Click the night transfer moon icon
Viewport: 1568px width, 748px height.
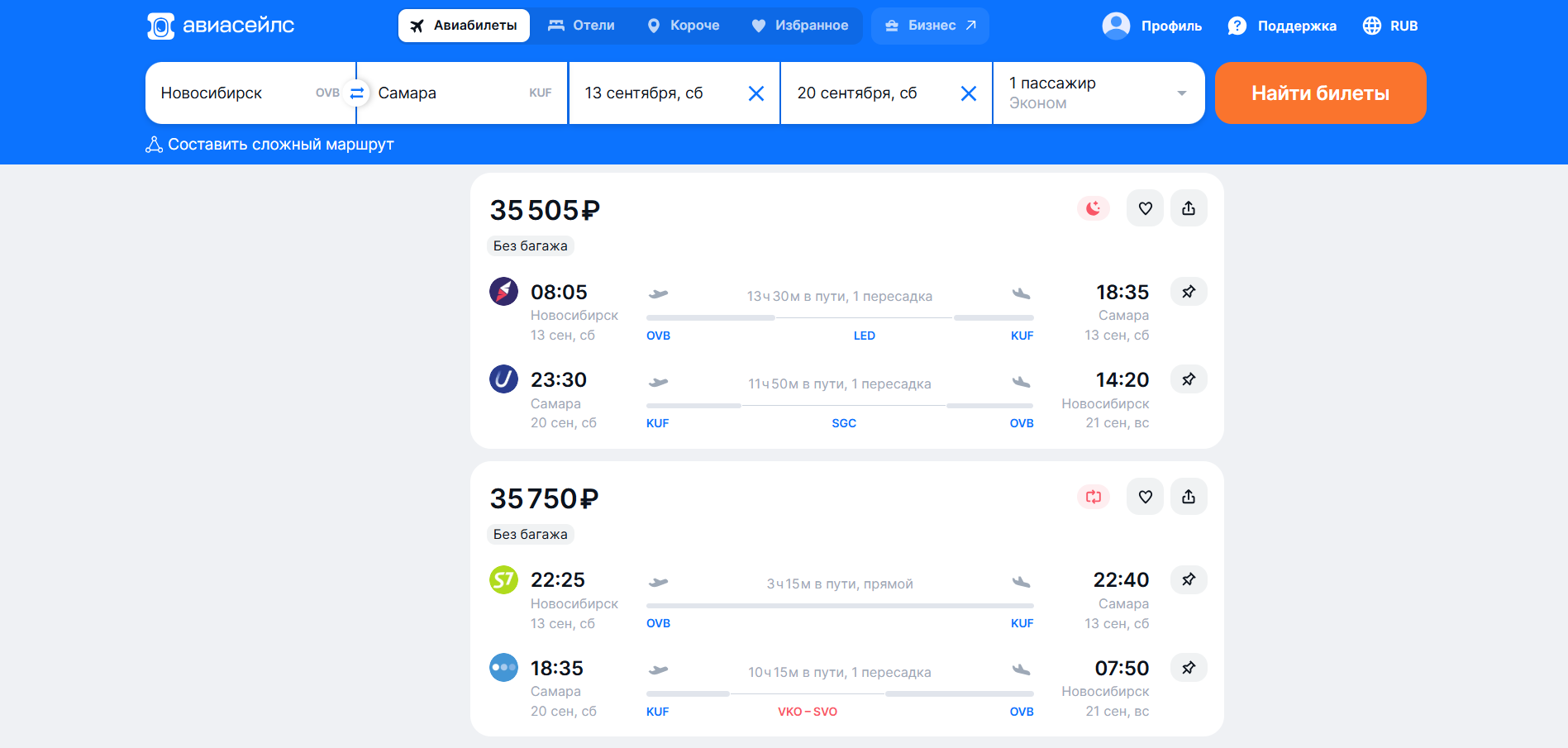coord(1094,208)
